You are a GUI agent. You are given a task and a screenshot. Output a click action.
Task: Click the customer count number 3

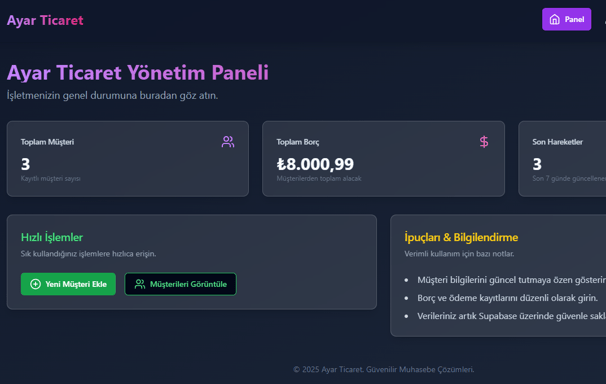(x=26, y=164)
